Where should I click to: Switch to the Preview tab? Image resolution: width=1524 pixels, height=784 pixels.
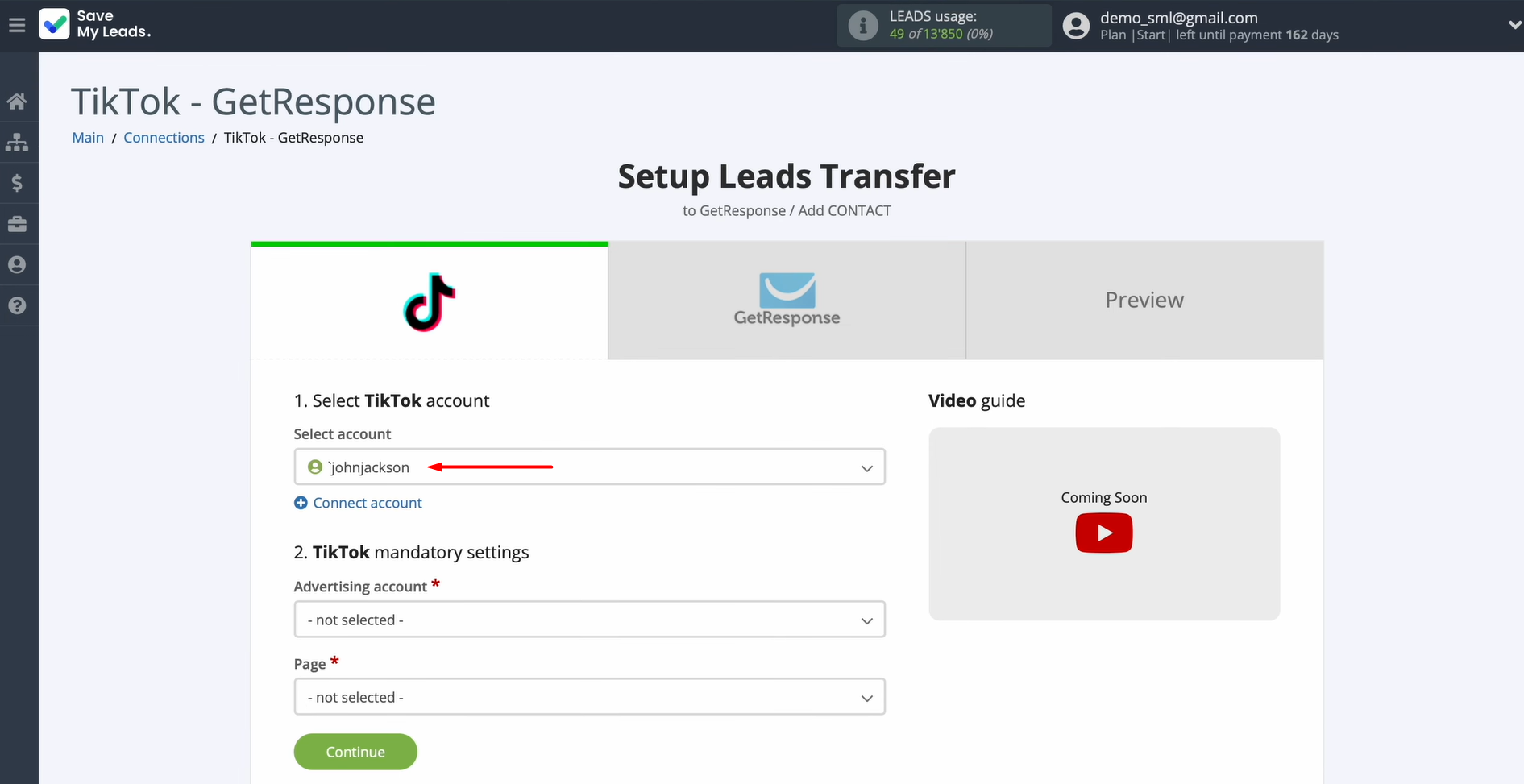[1144, 300]
